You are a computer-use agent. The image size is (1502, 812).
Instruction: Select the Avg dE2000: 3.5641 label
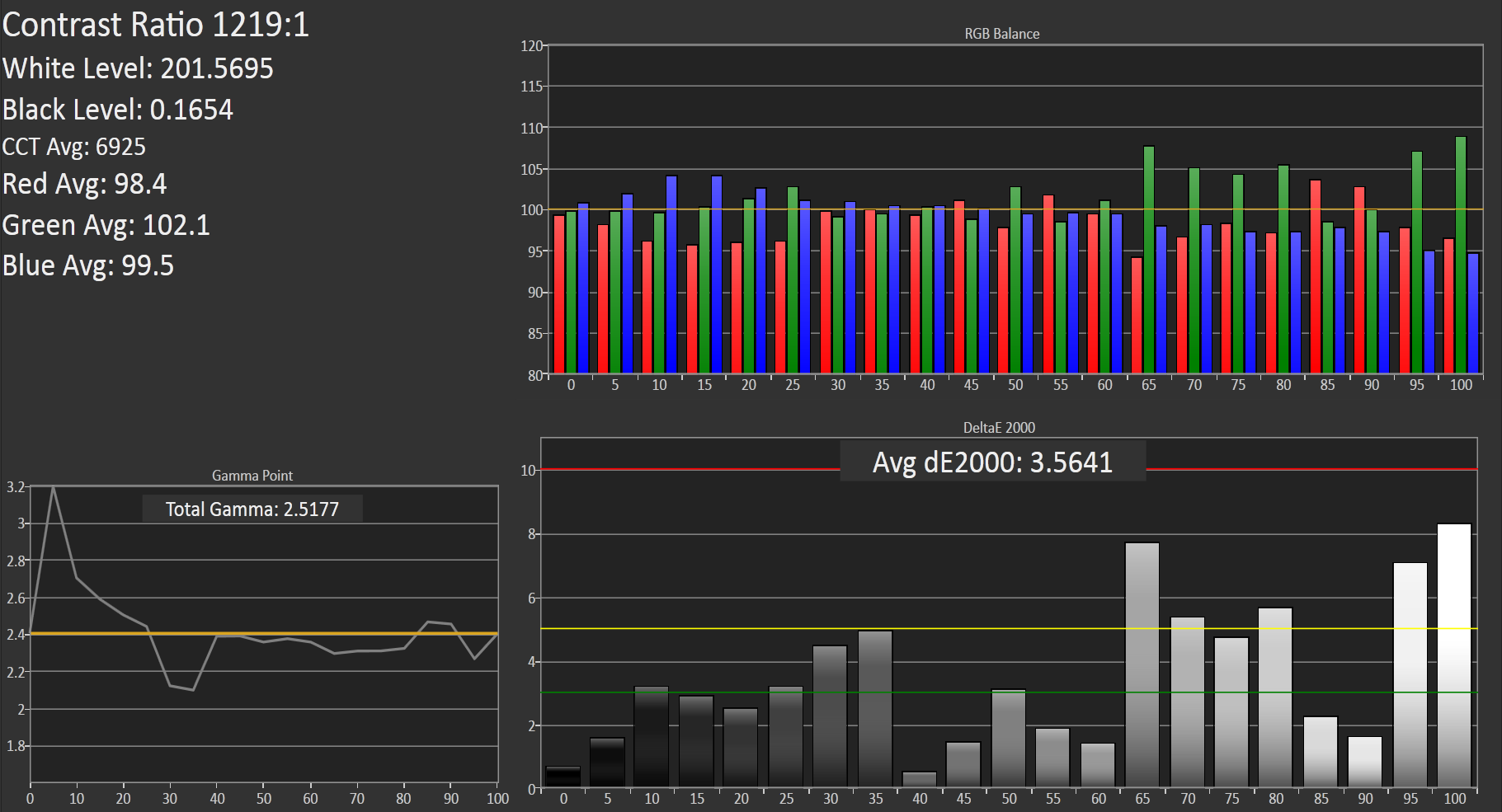pos(993,462)
